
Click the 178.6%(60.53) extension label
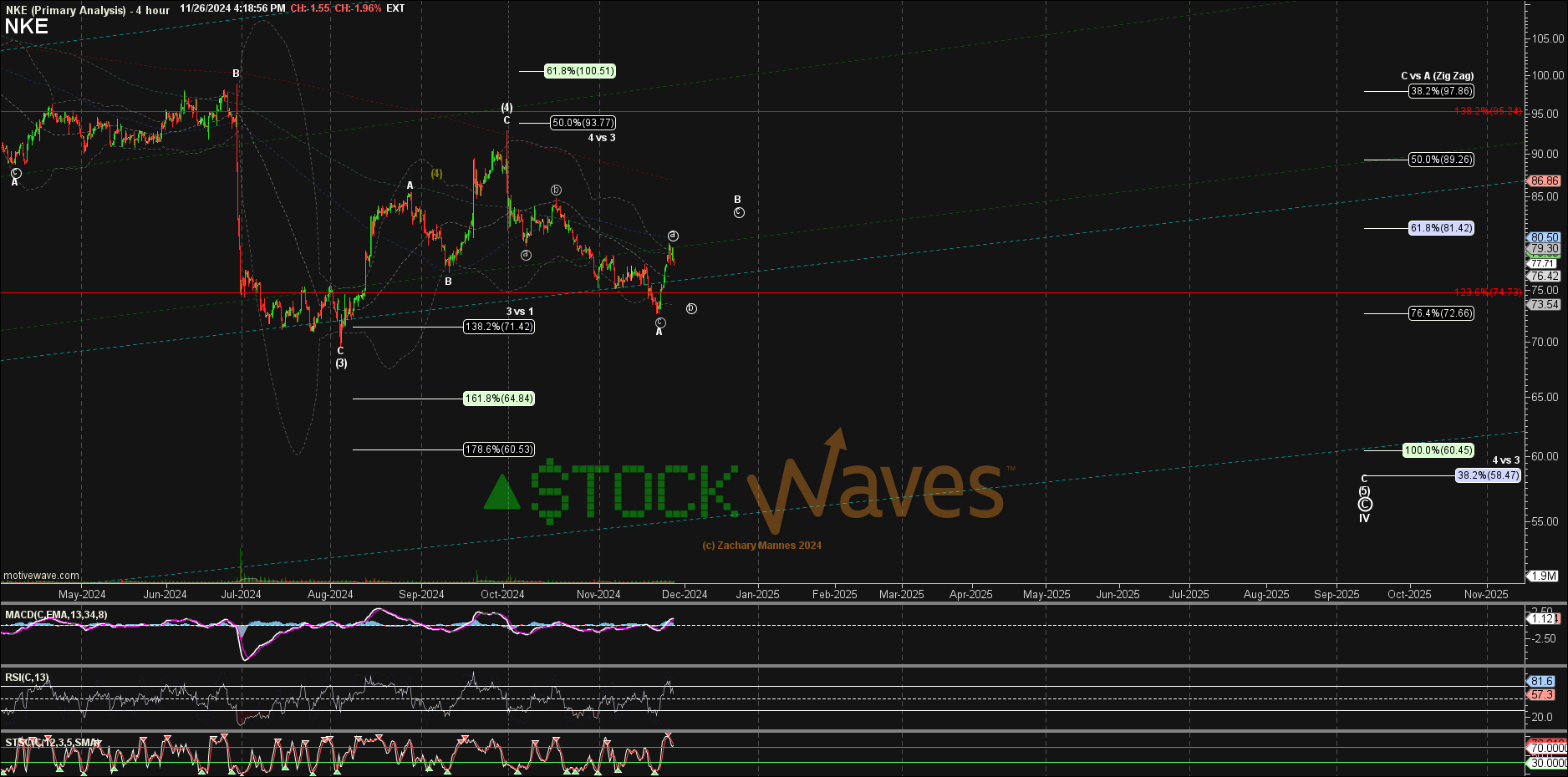click(x=499, y=449)
